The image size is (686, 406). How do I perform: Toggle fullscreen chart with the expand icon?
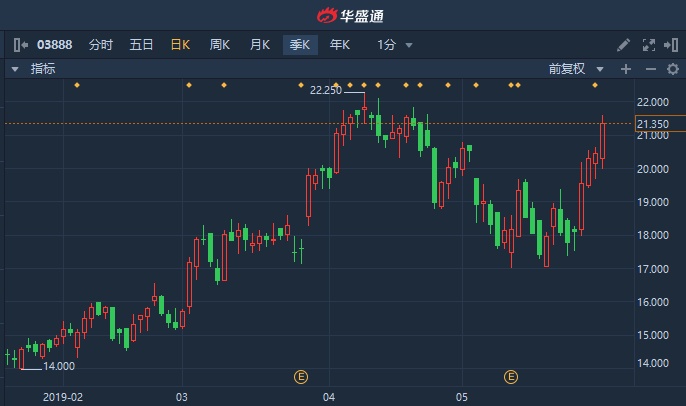click(x=648, y=45)
